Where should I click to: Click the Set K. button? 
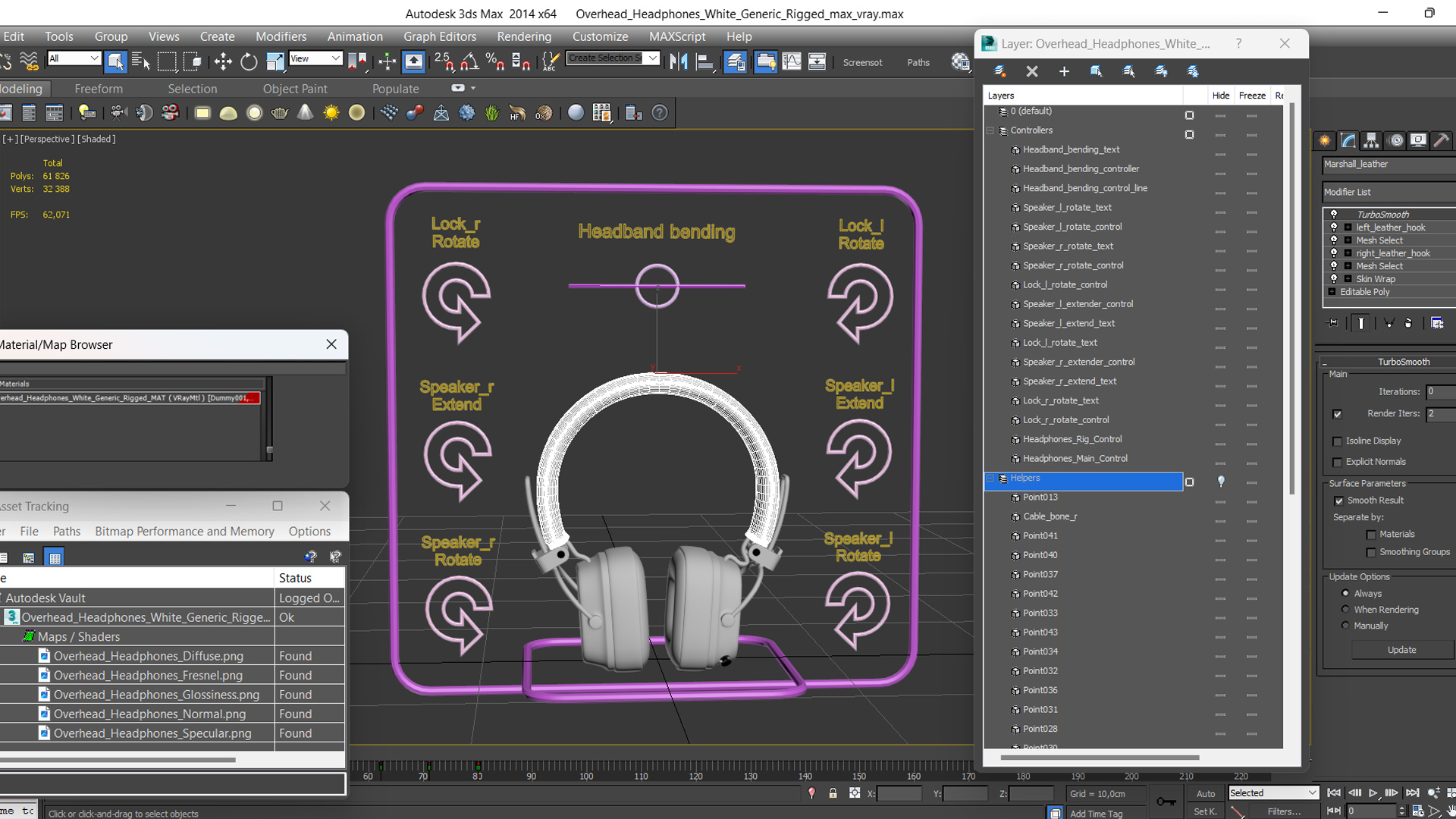pos(1205,811)
